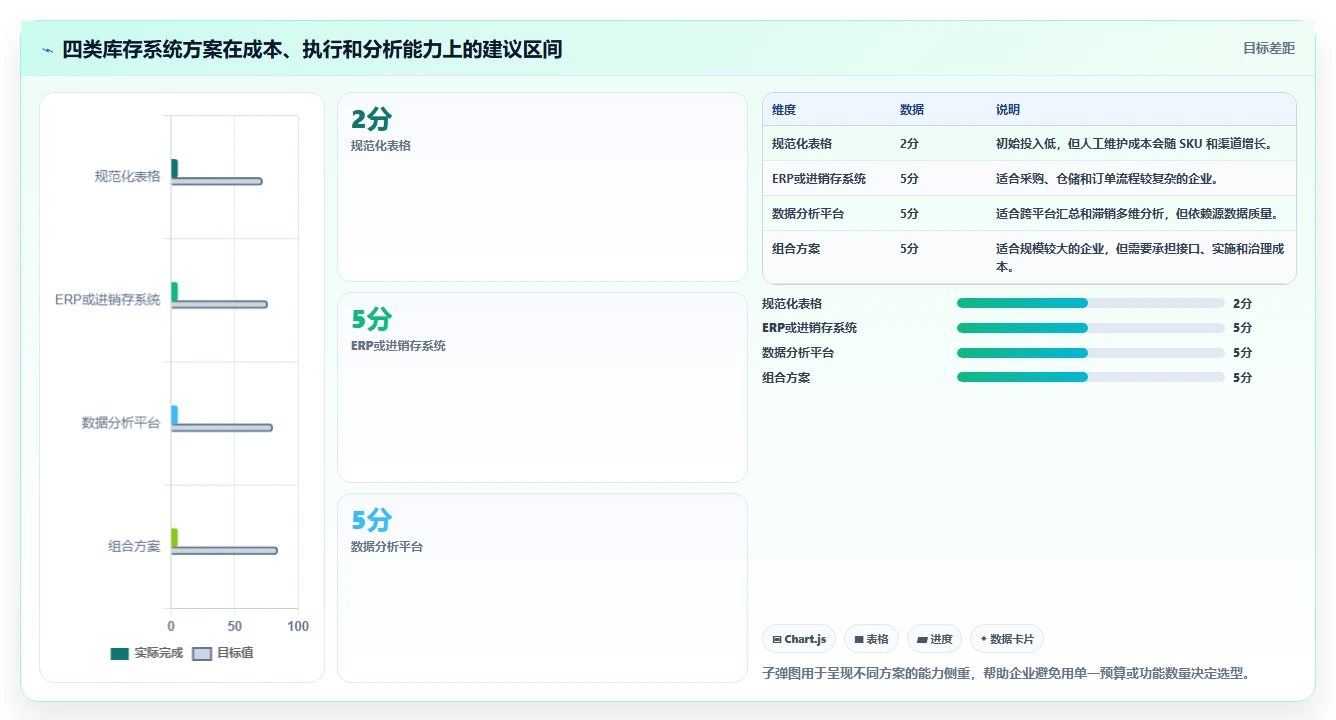Click the 目标差距 label in header
The width and height of the screenshot is (1336, 720).
pos(1268,48)
